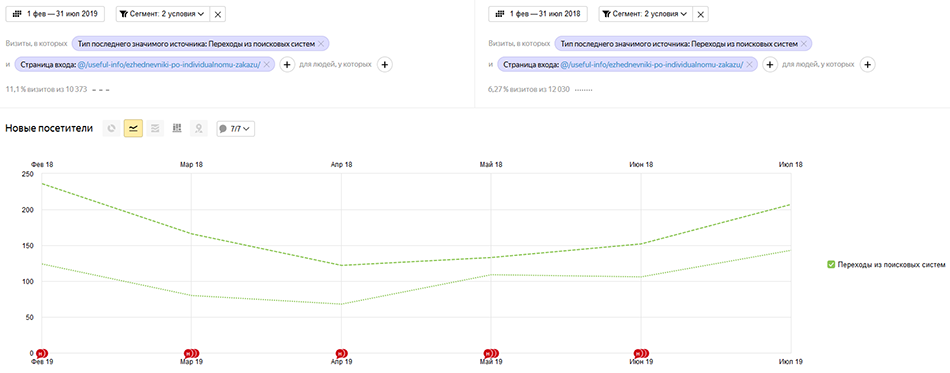Image resolution: width=950 pixels, height=373 pixels.
Task: Open date picker for 1 фев — 31 июл 2018
Action: click(538, 13)
